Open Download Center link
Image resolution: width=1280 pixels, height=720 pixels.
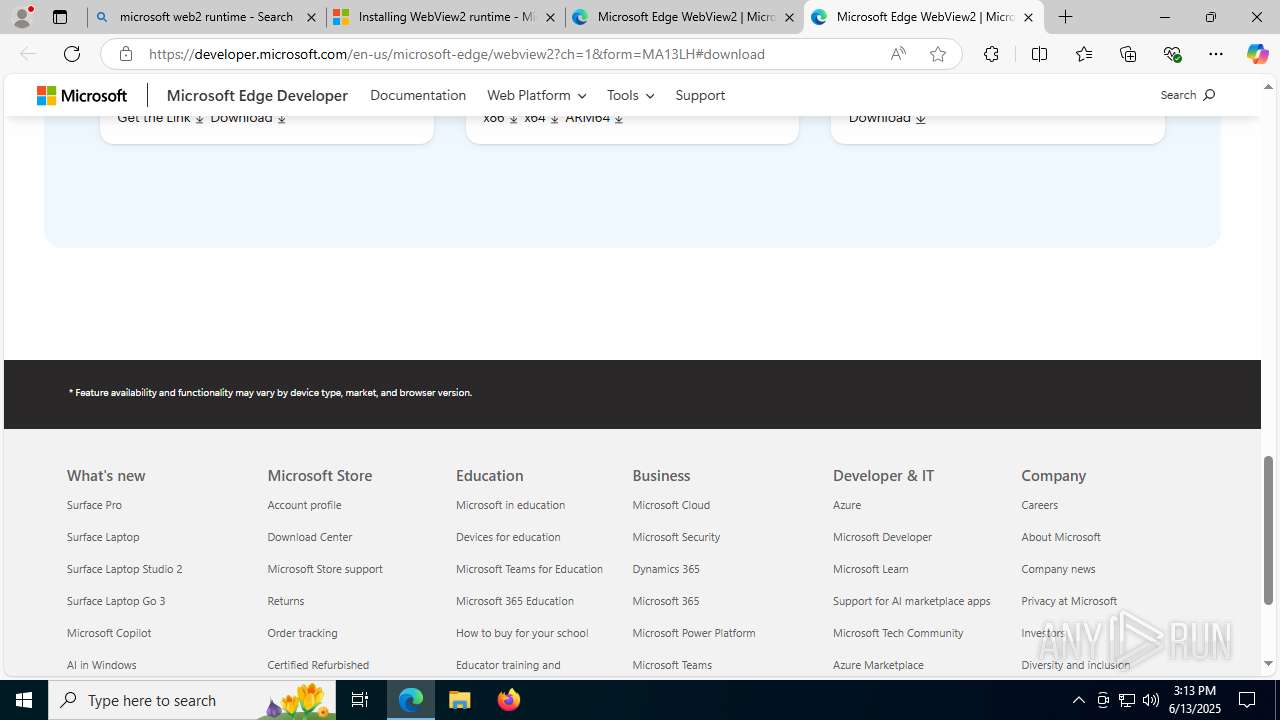[309, 537]
